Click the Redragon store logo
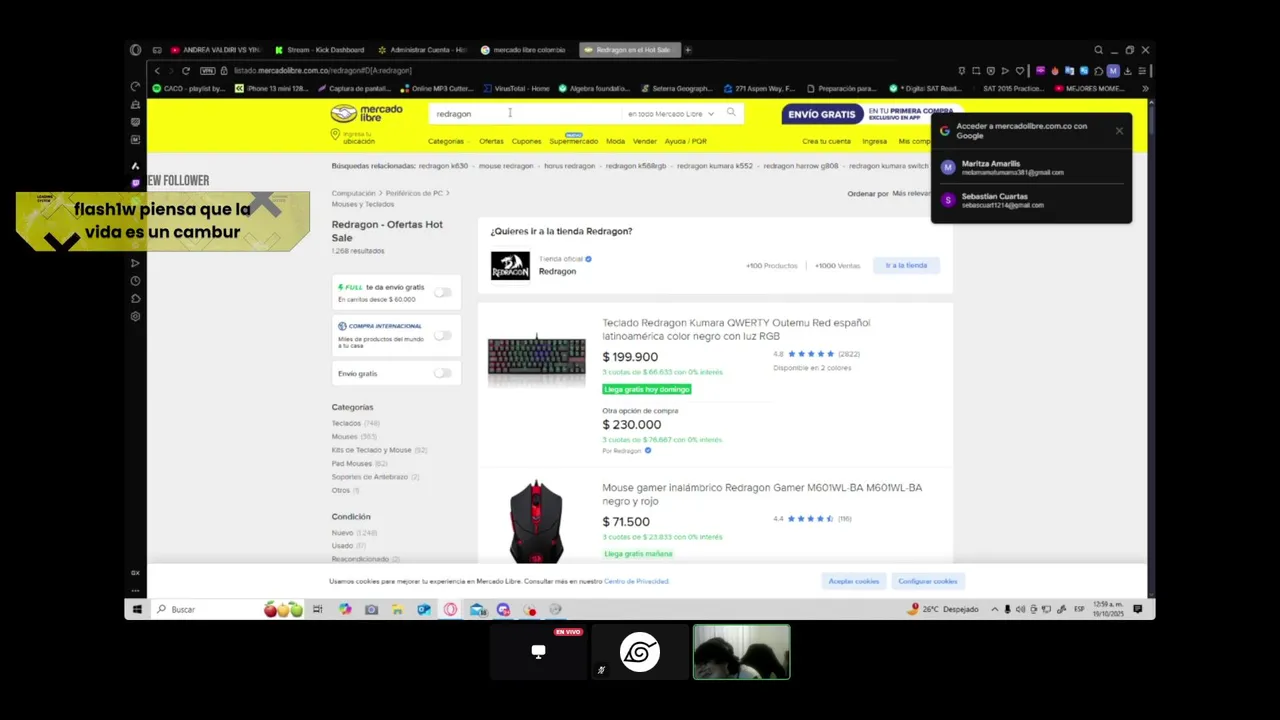The image size is (1280, 720). point(510,265)
